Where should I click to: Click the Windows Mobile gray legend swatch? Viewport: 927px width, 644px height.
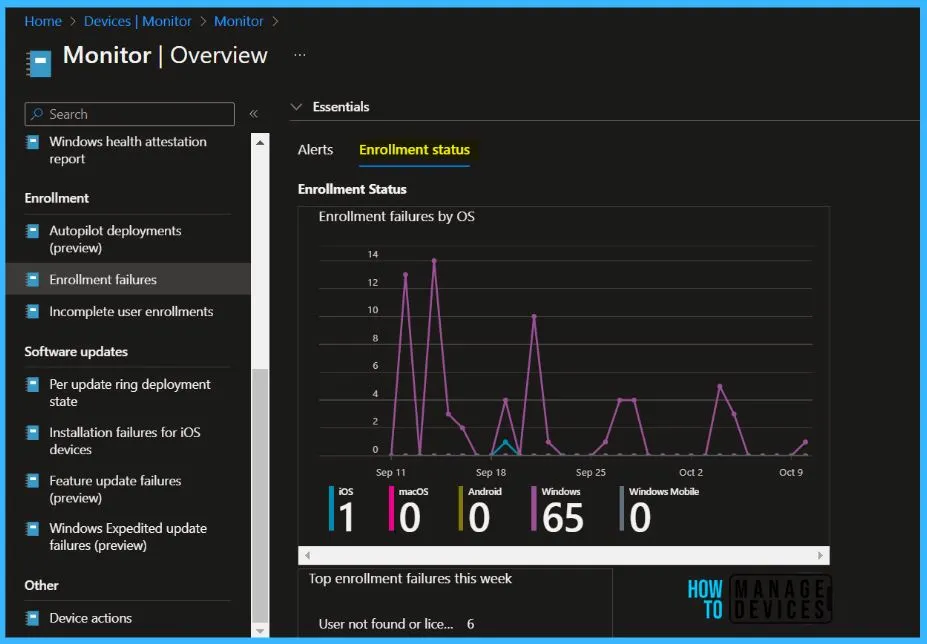[x=621, y=508]
